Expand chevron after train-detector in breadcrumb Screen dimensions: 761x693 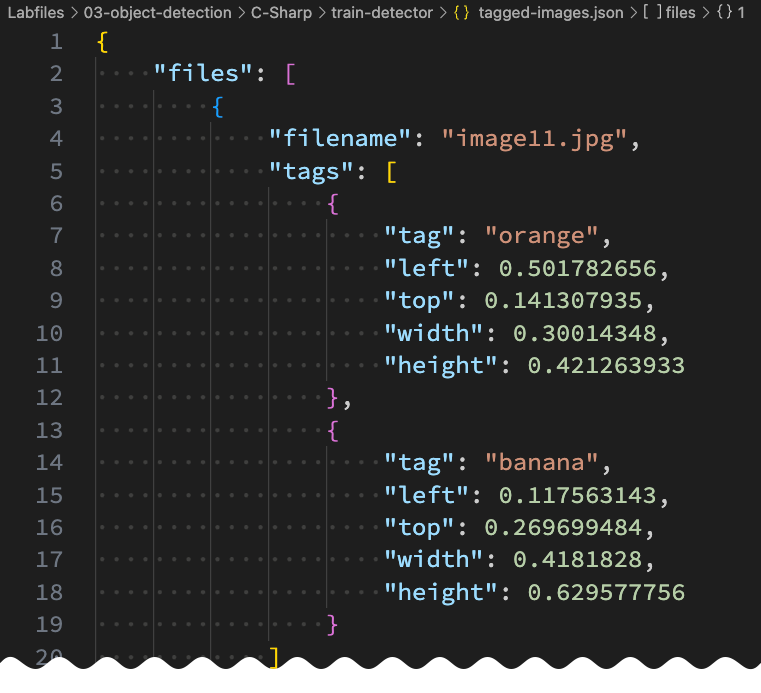click(x=443, y=13)
